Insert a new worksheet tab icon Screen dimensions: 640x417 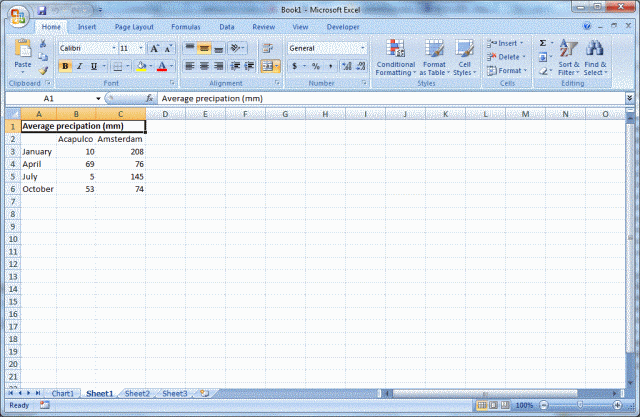[x=205, y=393]
